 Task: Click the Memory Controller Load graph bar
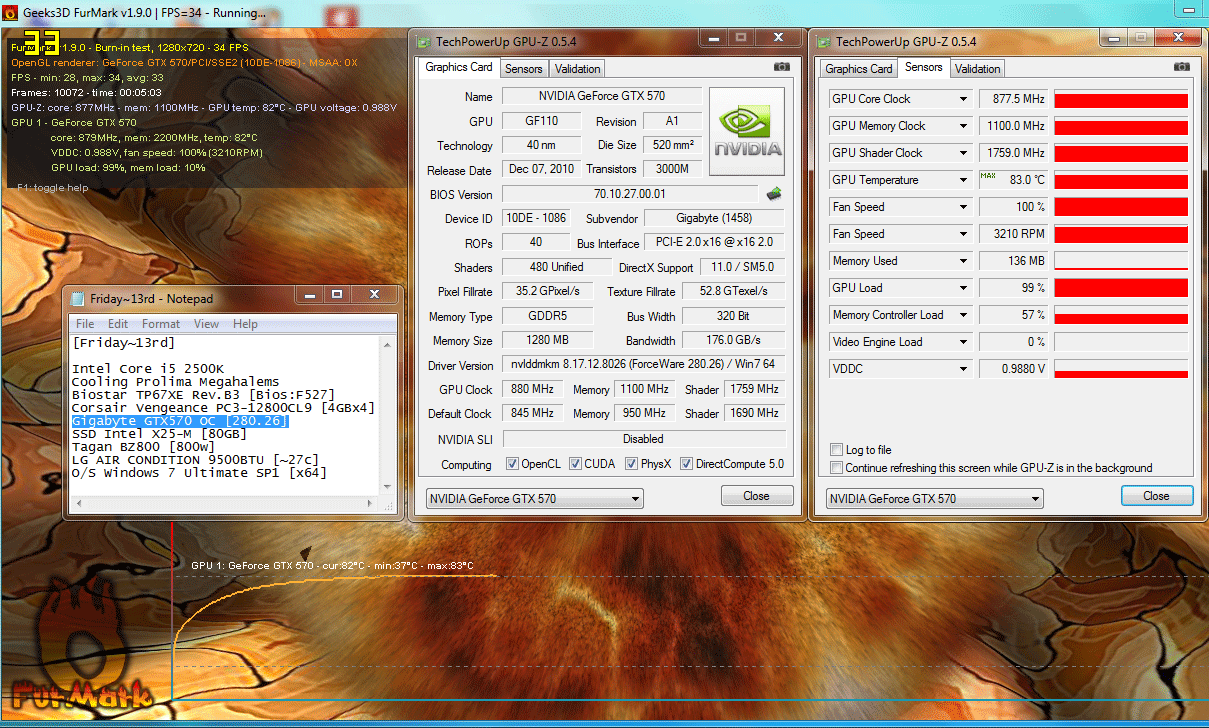(1121, 315)
